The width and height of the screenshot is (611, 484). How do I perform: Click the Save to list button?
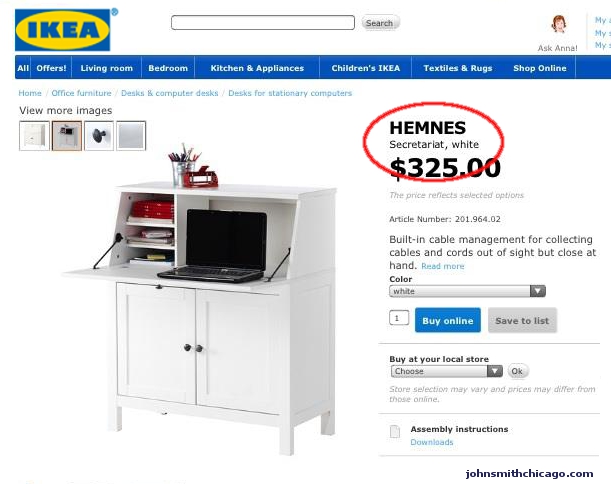(522, 320)
